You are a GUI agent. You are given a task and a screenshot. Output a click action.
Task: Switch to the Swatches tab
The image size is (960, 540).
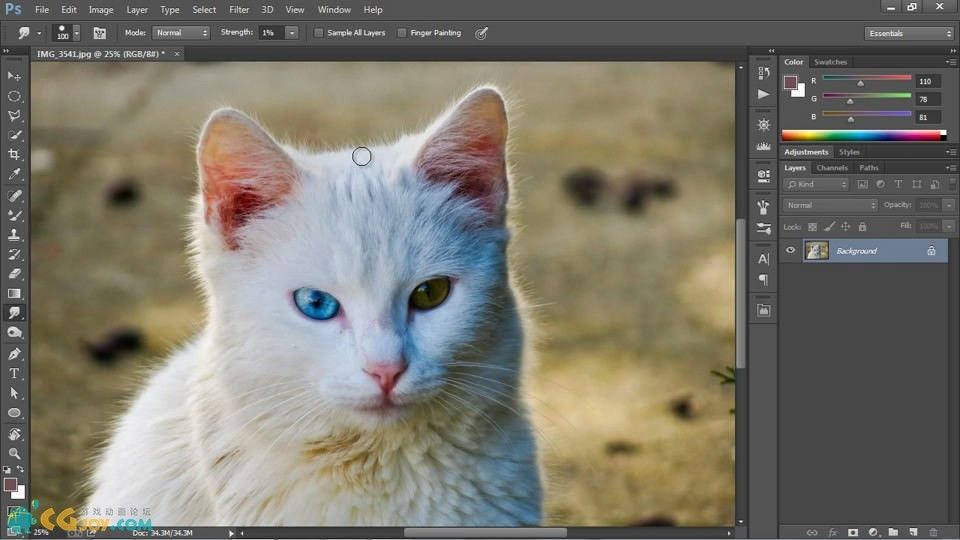830,62
